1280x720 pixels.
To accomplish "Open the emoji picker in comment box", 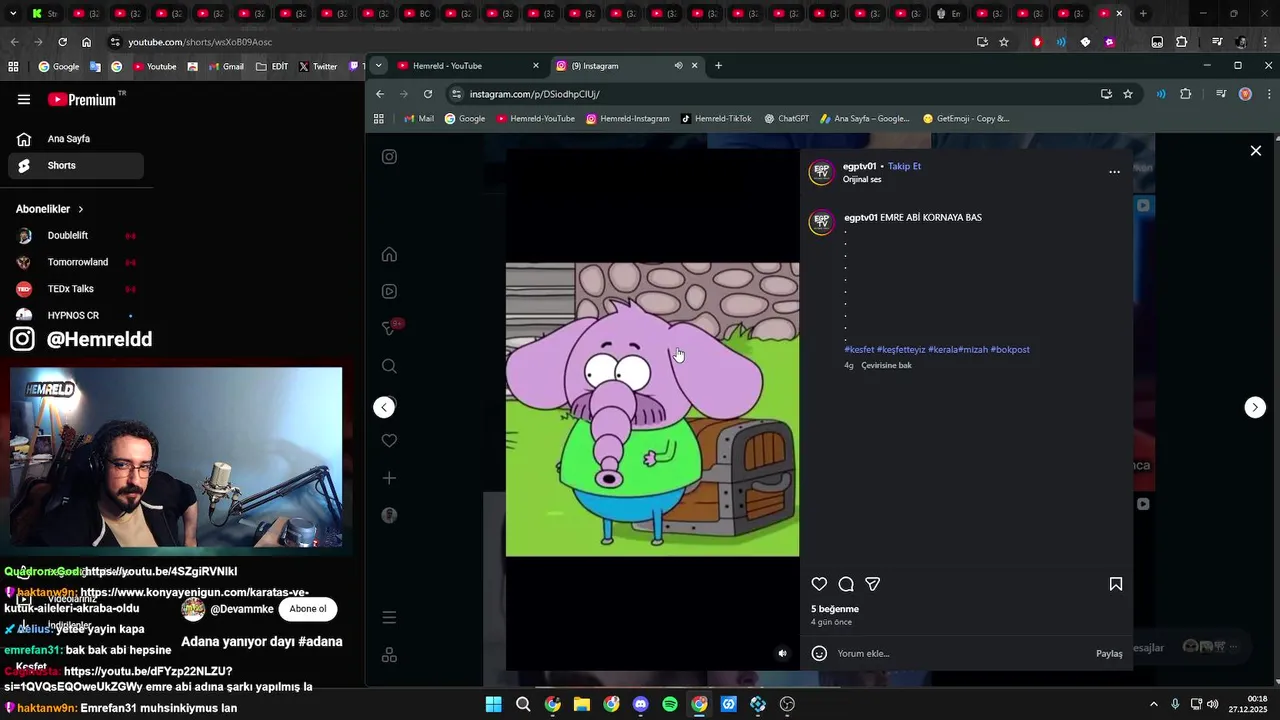I will pos(819,653).
